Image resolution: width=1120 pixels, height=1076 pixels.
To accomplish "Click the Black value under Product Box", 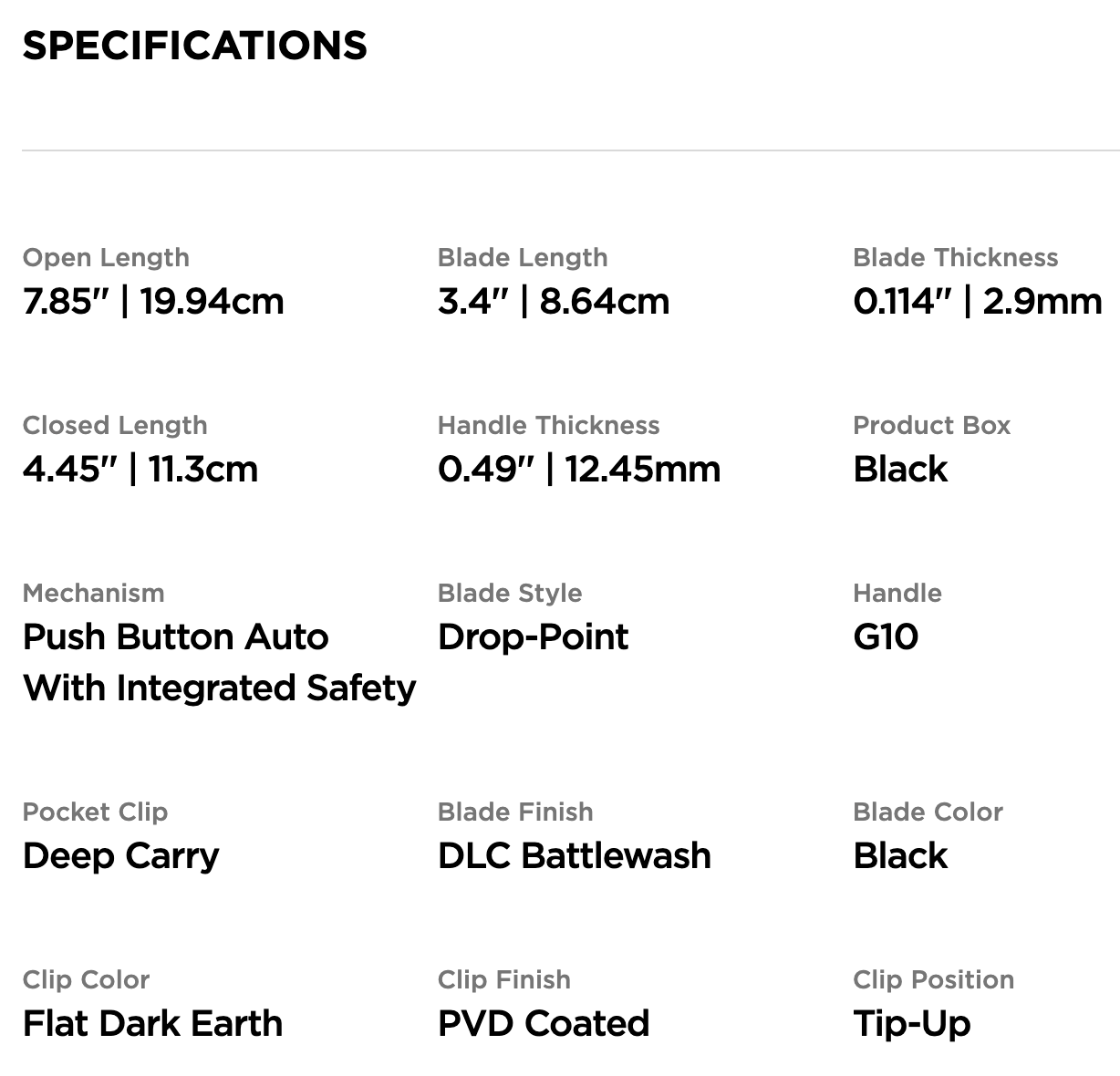I will (x=900, y=470).
